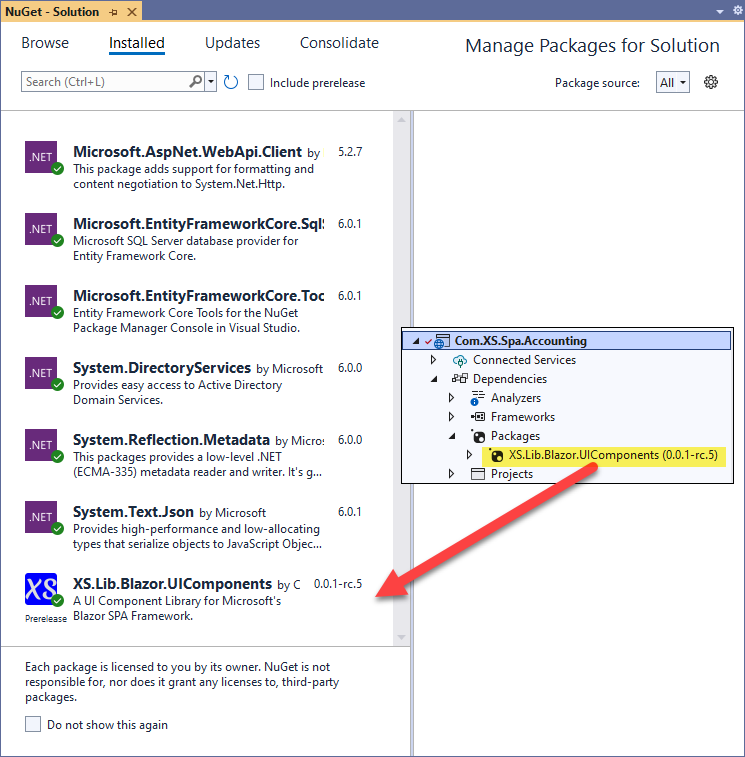The width and height of the screenshot is (745, 757).
Task: Click version 0.0.1-rc.5 in package list
Action: (338, 584)
